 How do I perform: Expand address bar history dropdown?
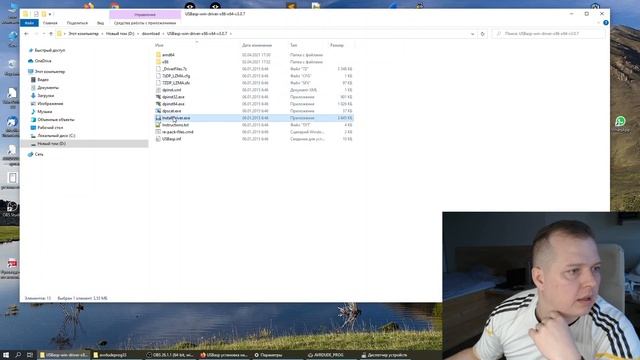click(472, 34)
